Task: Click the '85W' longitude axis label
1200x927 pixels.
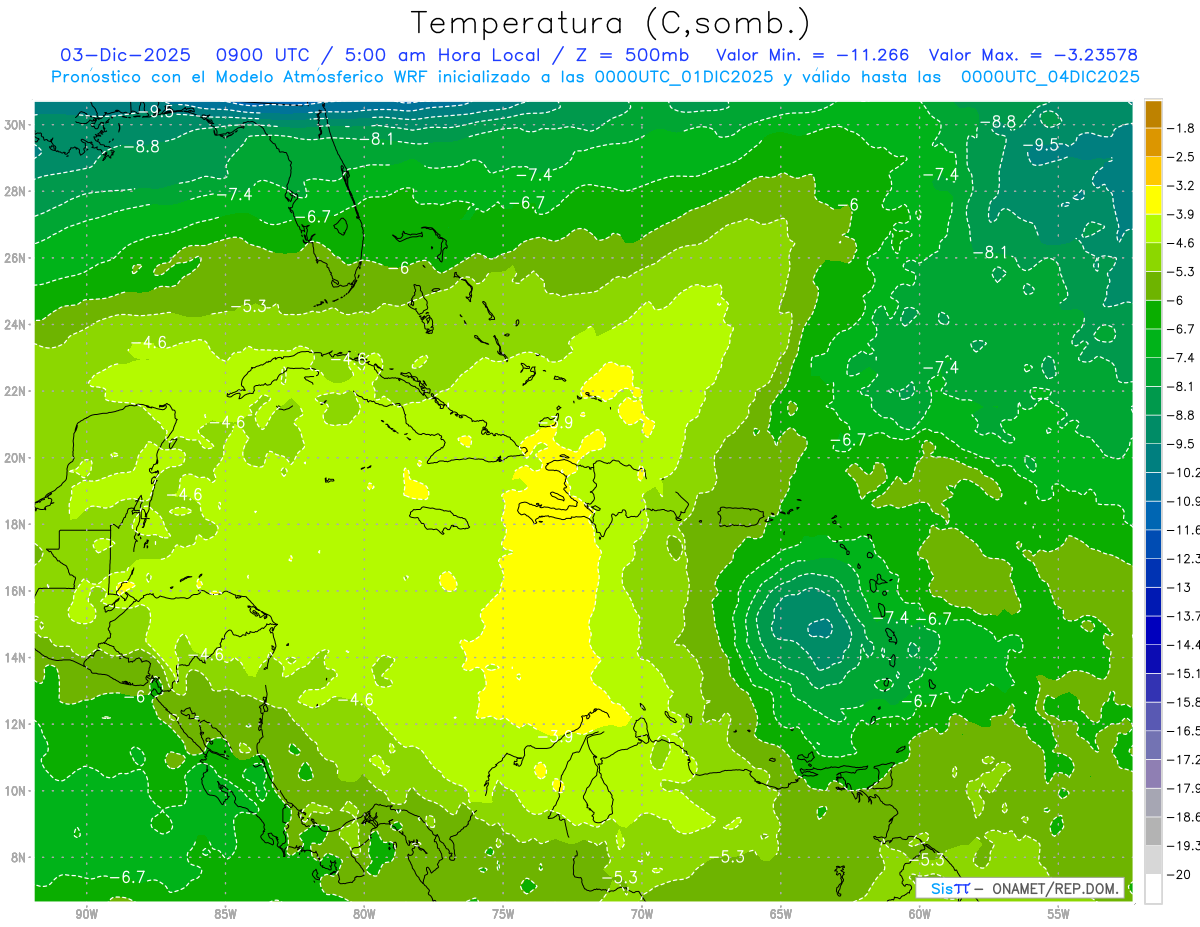Action: (x=225, y=914)
